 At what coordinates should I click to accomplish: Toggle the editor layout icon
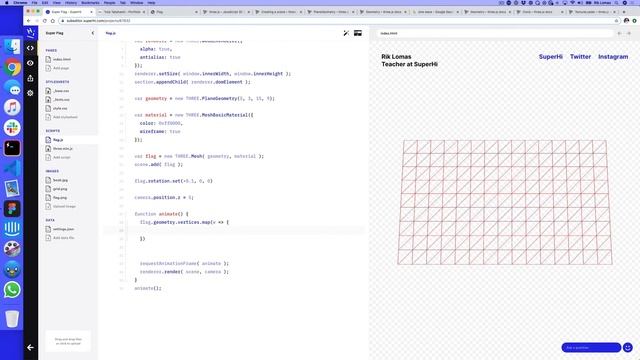[358, 33]
